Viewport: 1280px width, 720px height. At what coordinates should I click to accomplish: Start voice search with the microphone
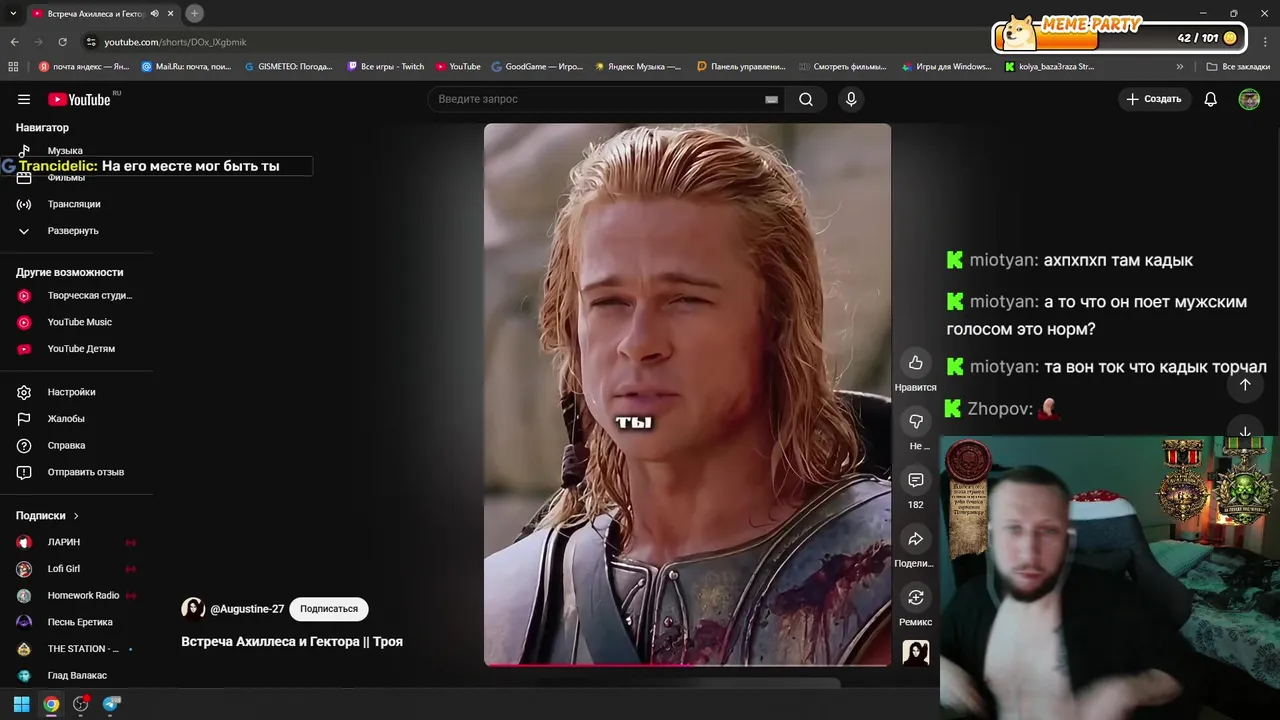click(851, 99)
